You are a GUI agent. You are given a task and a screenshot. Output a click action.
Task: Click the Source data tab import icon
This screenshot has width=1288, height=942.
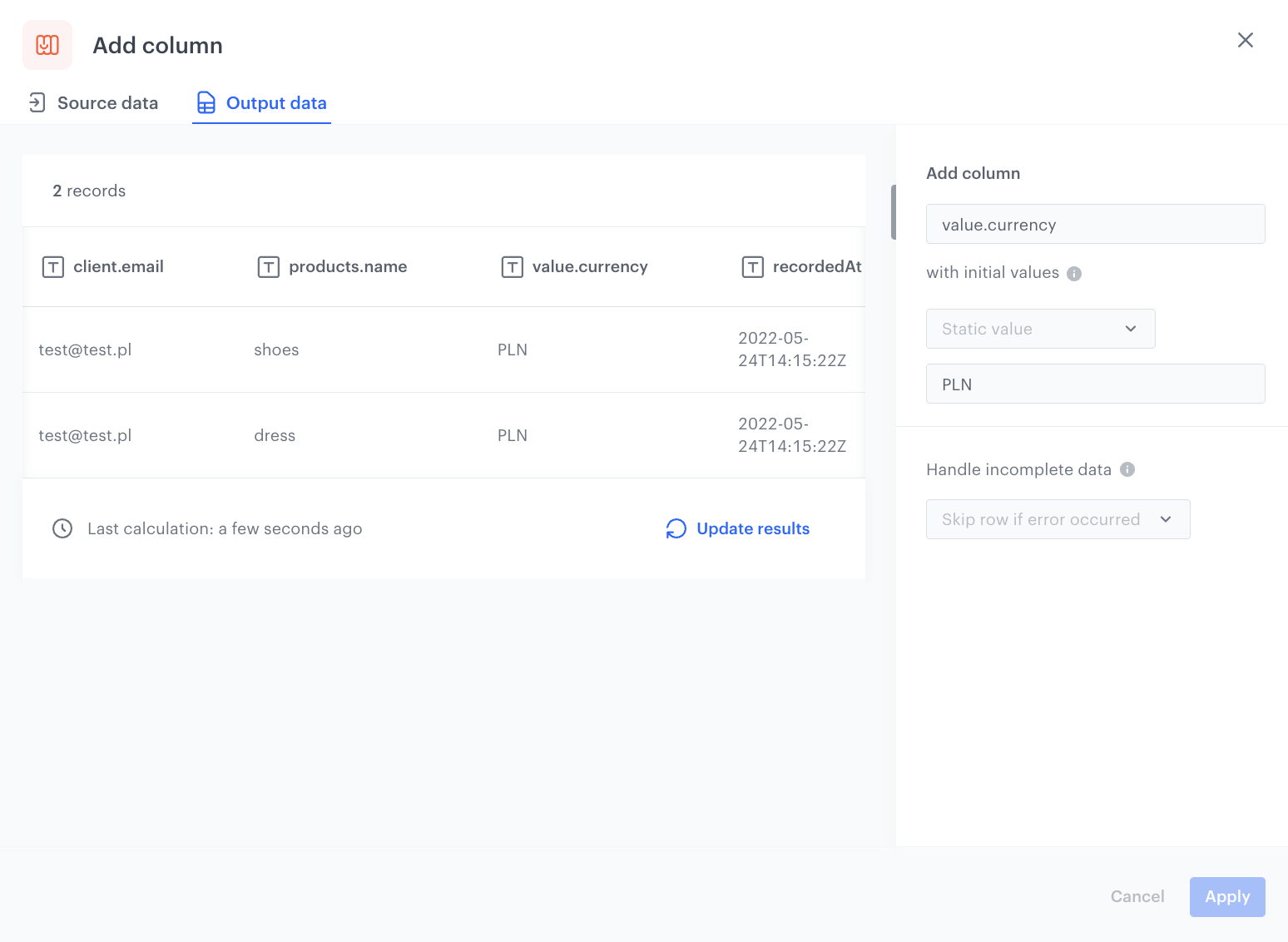pos(37,102)
